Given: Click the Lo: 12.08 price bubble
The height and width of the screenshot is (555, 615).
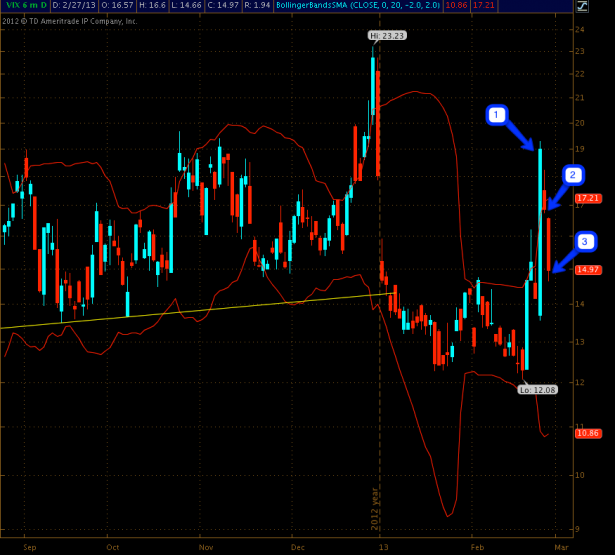Looking at the screenshot, I should (x=536, y=391).
